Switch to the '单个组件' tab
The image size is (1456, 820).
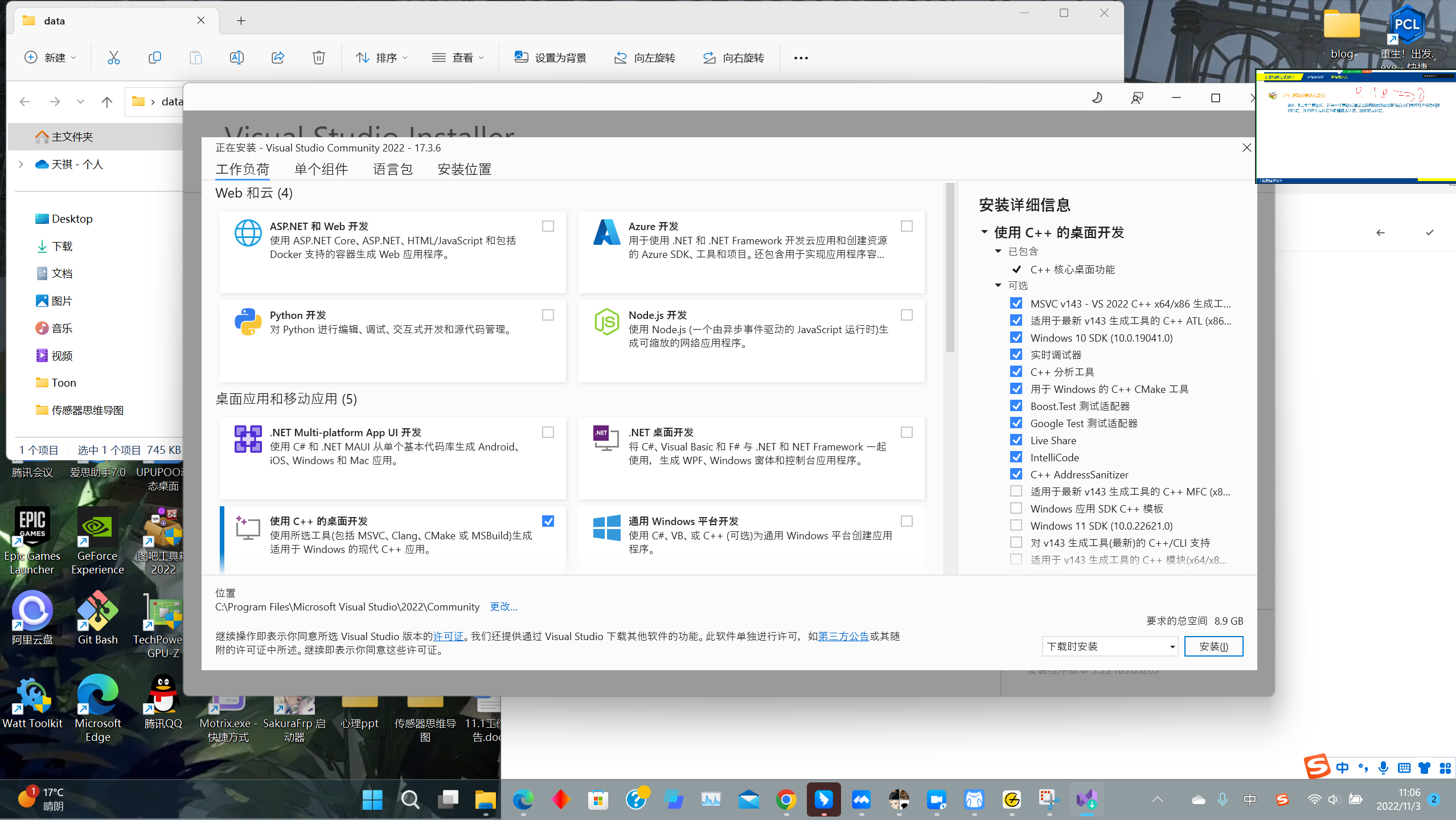(321, 169)
